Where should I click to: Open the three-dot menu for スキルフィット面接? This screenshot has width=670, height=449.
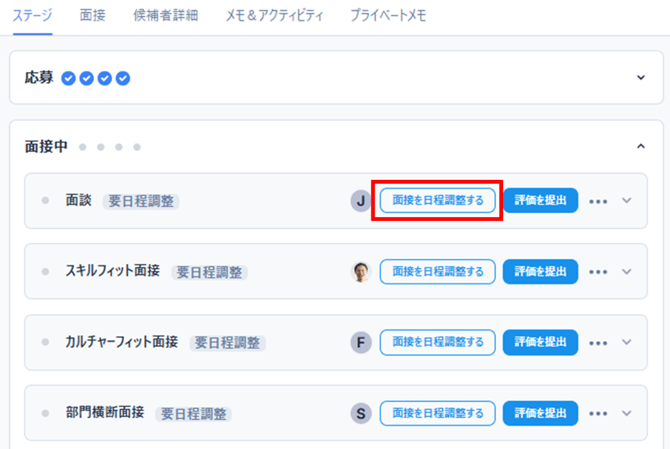[x=598, y=272]
